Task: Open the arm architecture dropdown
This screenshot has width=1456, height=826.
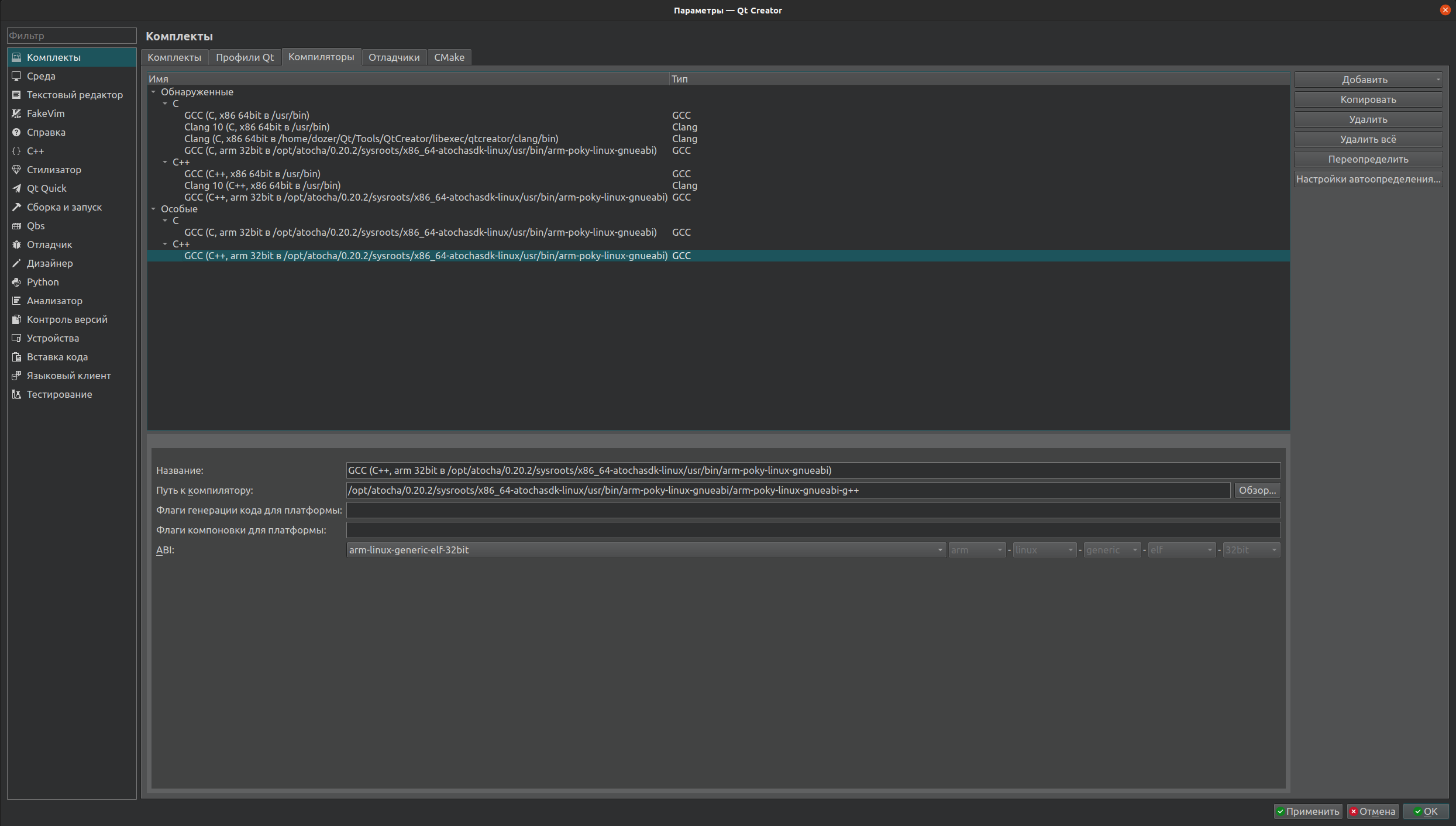Action: [977, 550]
